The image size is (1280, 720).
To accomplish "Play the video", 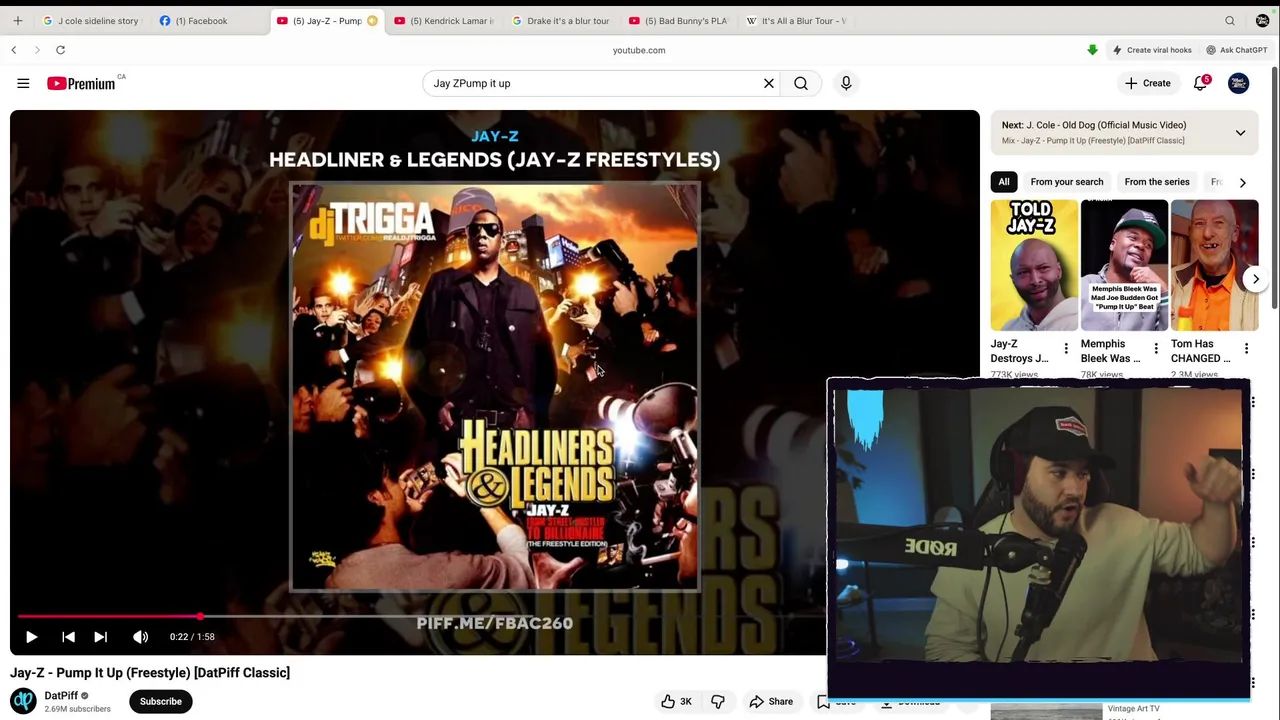I will [31, 636].
